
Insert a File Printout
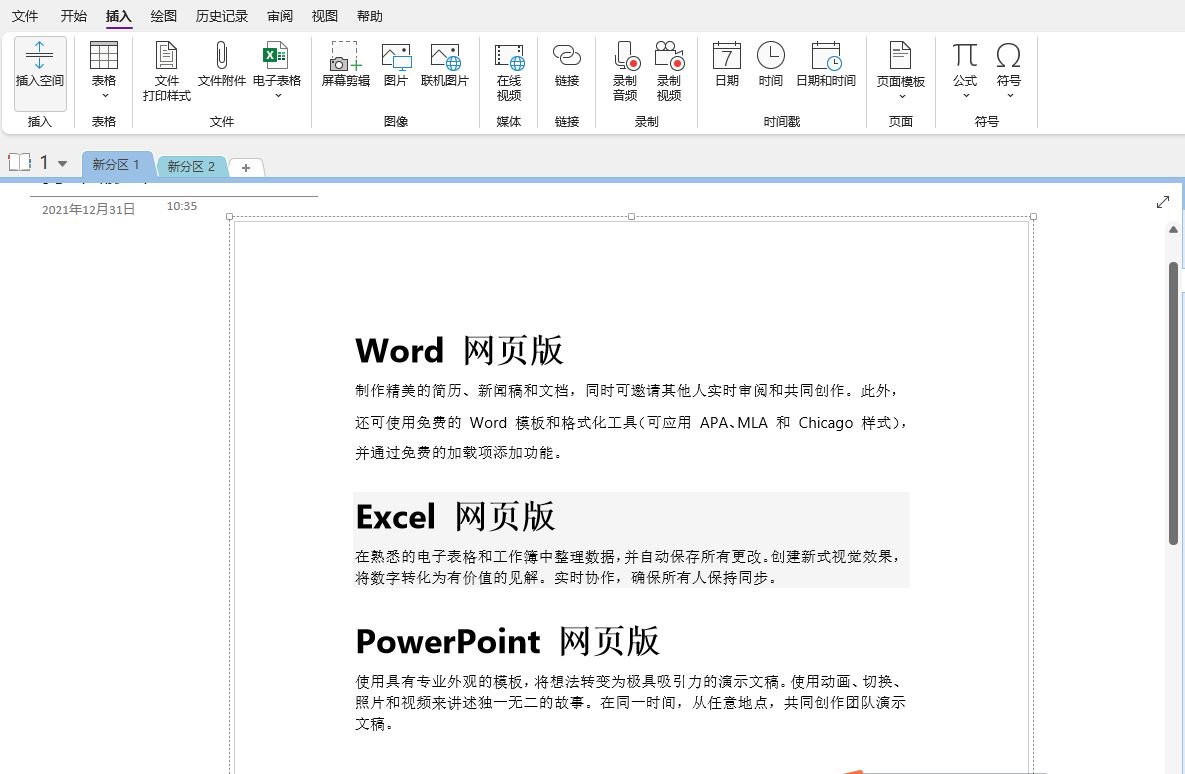(166, 72)
